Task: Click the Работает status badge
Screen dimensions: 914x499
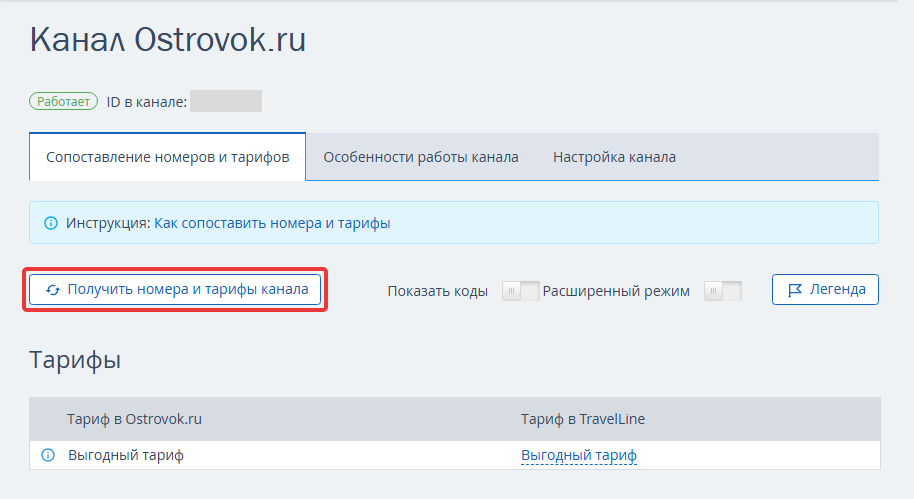Action: [64, 101]
